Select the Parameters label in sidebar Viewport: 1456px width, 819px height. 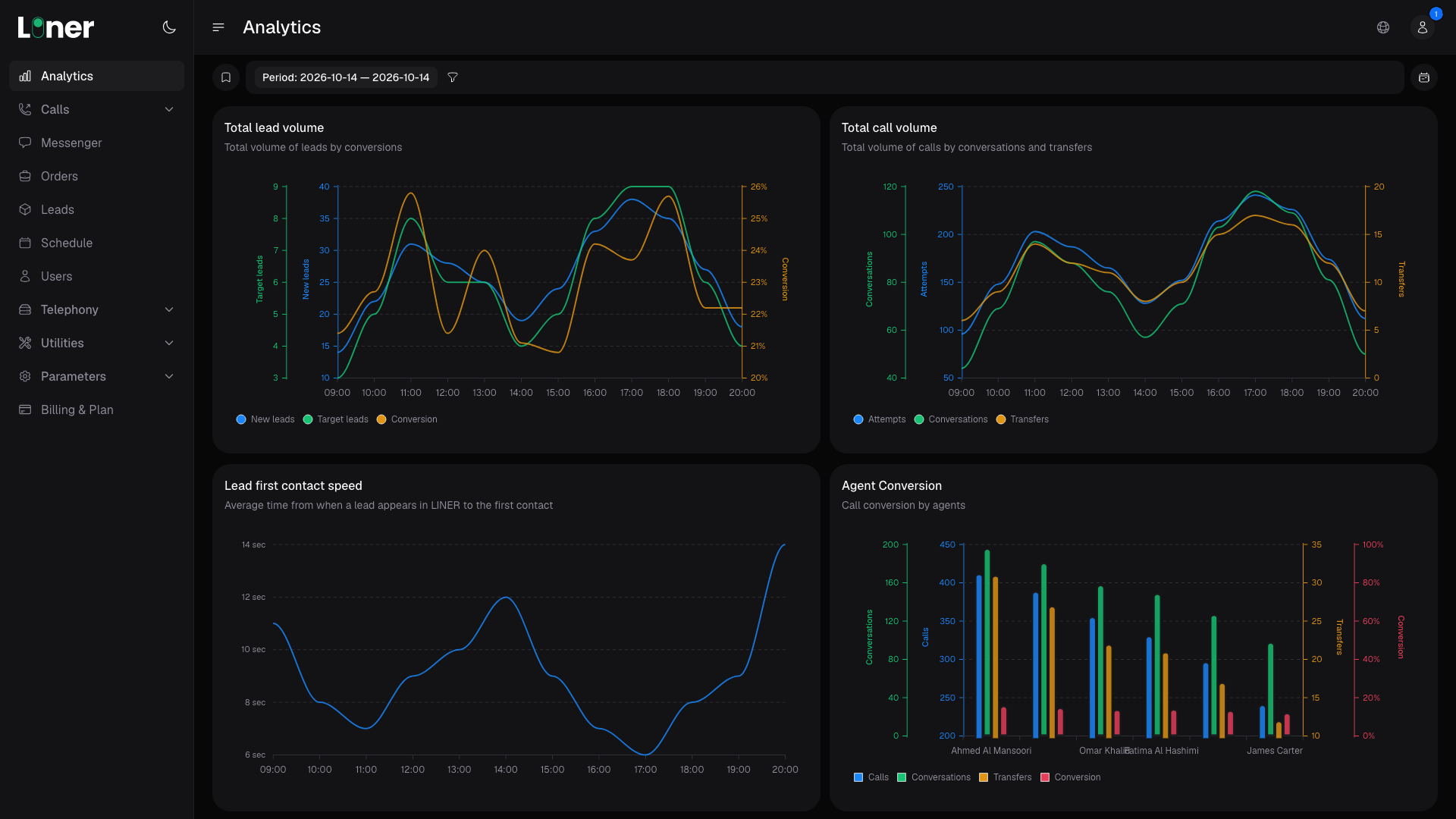pyautogui.click(x=74, y=376)
